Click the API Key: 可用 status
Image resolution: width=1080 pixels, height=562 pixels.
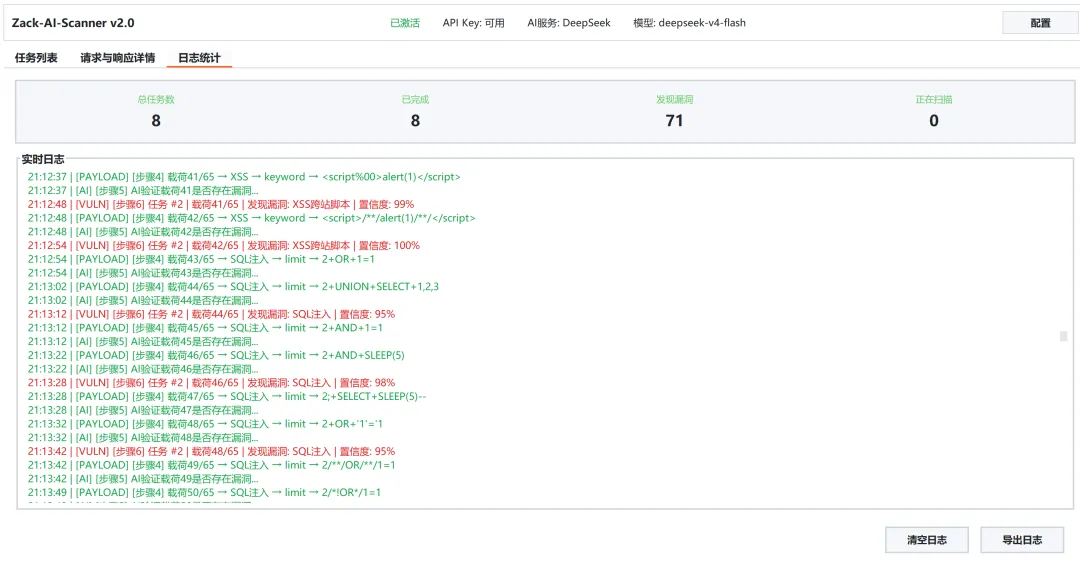tap(473, 23)
